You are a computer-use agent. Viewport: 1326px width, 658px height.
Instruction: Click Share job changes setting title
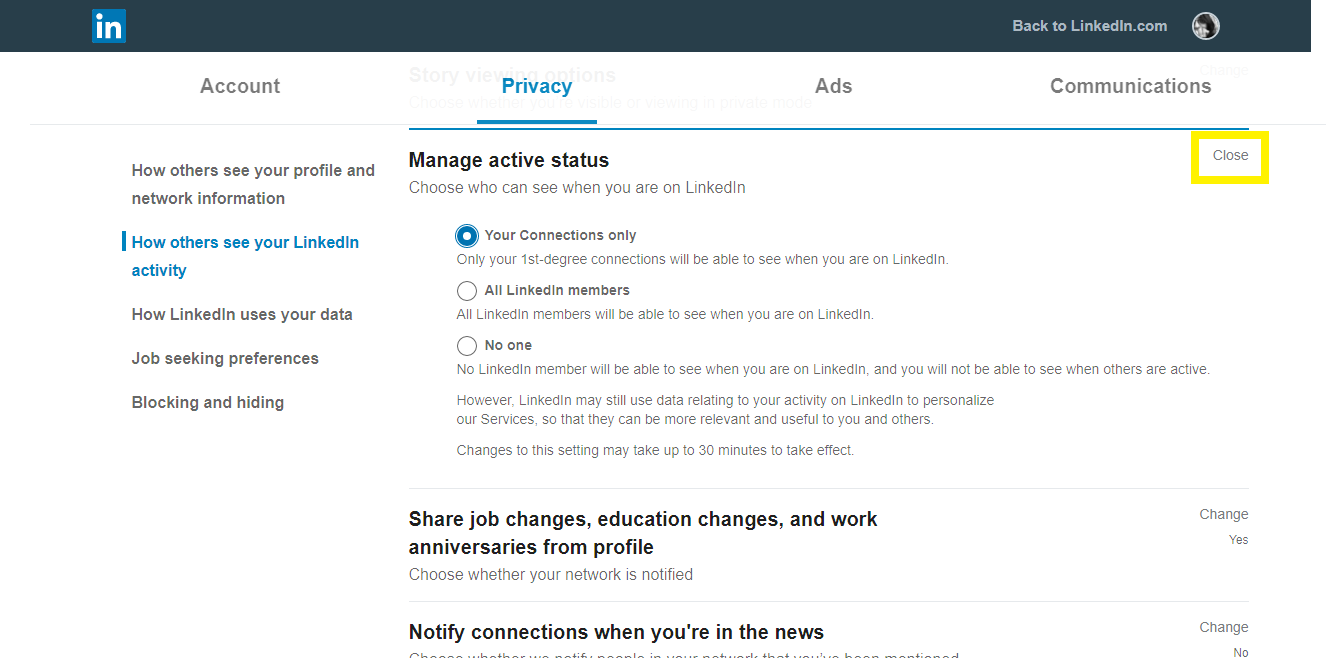(x=643, y=533)
